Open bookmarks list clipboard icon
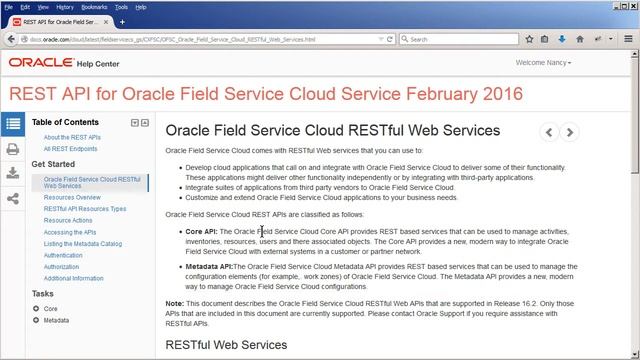Image resolution: width=640 pixels, height=360 pixels. pyautogui.click(x=544, y=39)
